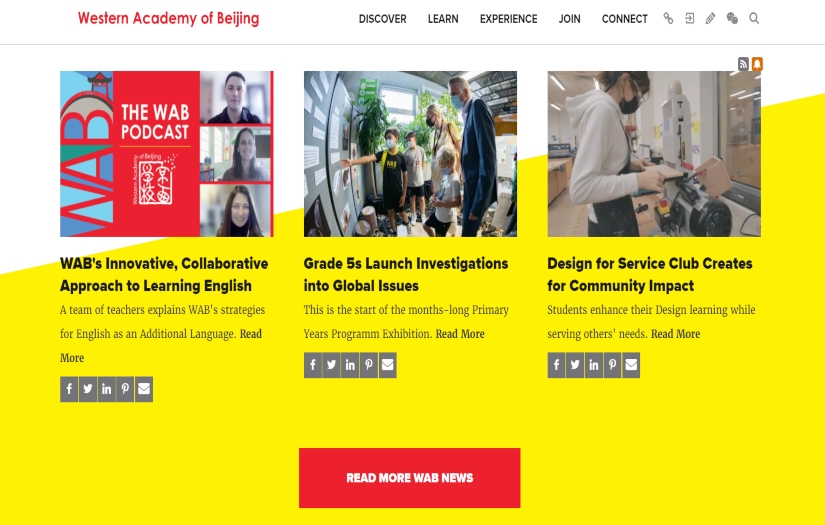825x525 pixels.
Task: Open the quick links chain icon
Action: pos(668,18)
